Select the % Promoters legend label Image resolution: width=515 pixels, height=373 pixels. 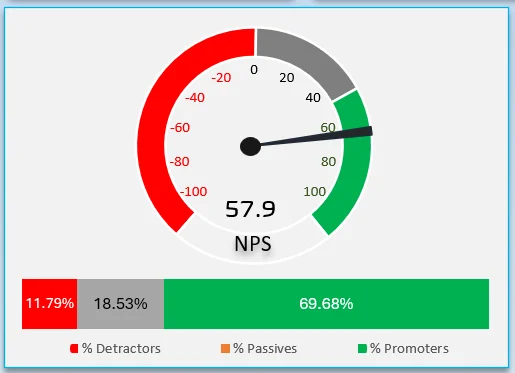[409, 349]
